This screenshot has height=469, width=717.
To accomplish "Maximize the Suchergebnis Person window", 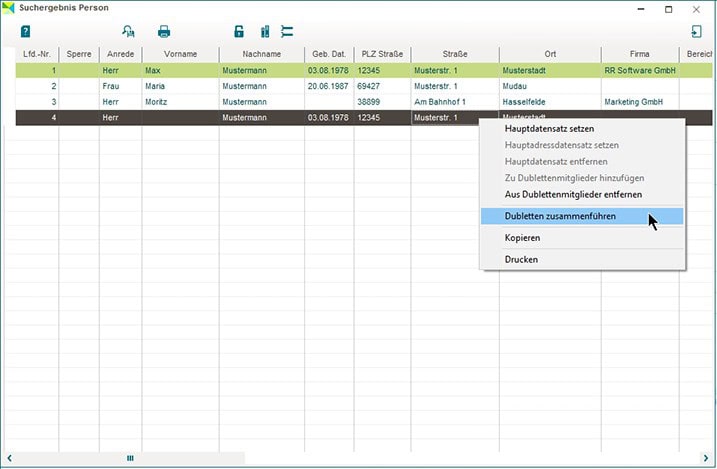I will 668,9.
